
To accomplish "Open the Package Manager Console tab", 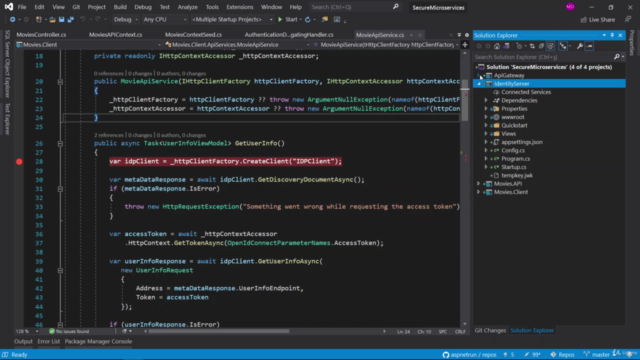I will 98,342.
